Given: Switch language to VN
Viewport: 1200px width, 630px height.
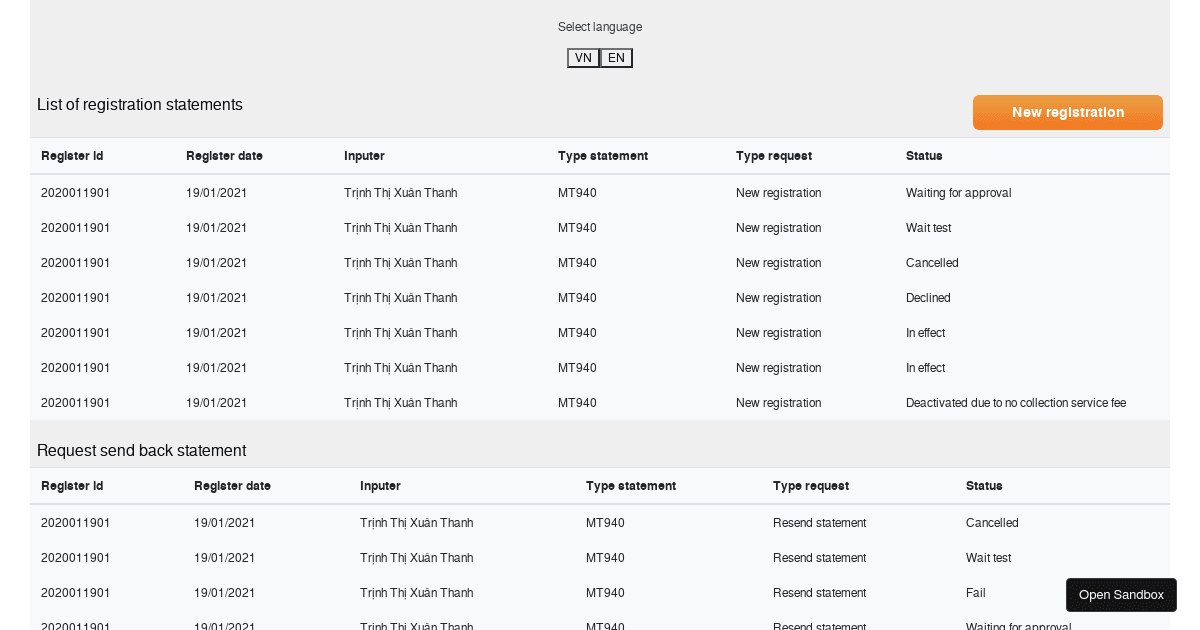Looking at the screenshot, I should tap(583, 58).
